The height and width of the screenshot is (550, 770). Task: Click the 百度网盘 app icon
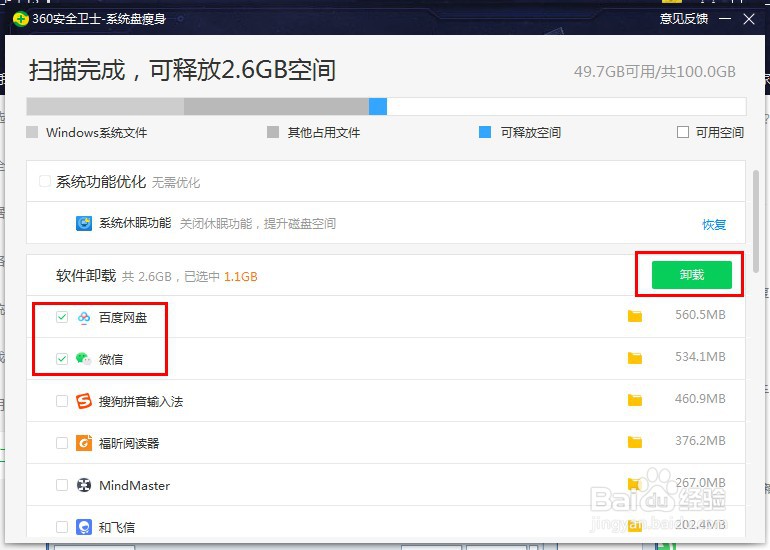[84, 317]
